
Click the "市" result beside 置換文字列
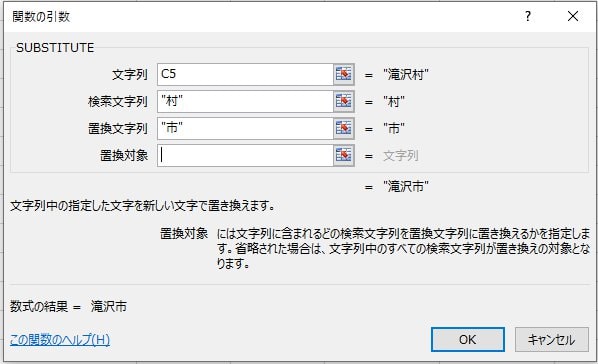(x=394, y=129)
